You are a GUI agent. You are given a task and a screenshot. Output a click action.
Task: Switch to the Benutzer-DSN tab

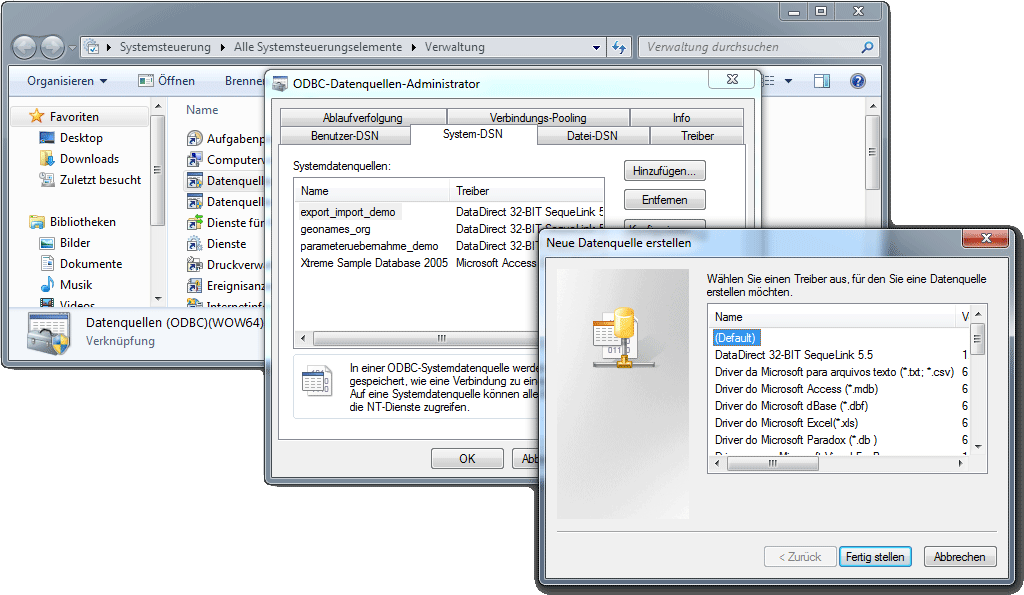pyautogui.click(x=345, y=136)
